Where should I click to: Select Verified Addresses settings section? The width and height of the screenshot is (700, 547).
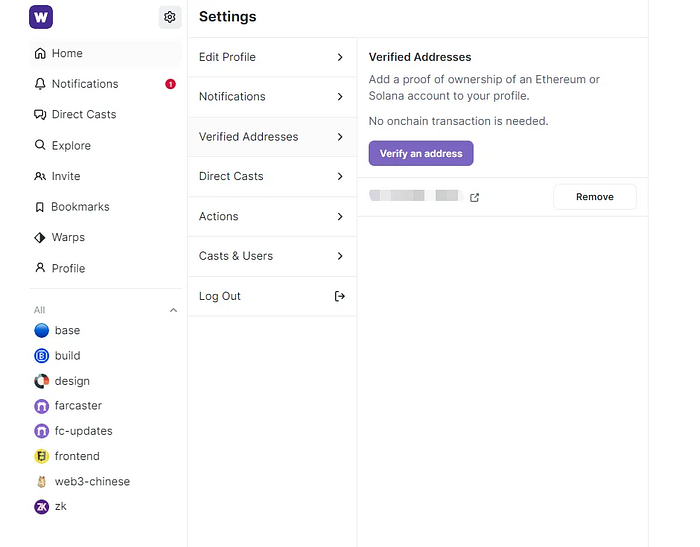(272, 137)
